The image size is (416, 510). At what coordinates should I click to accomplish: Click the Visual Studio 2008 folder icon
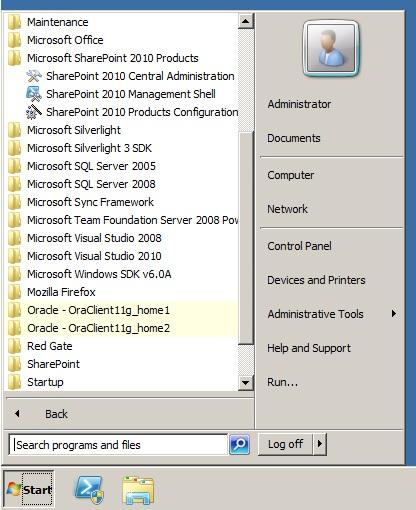14,238
